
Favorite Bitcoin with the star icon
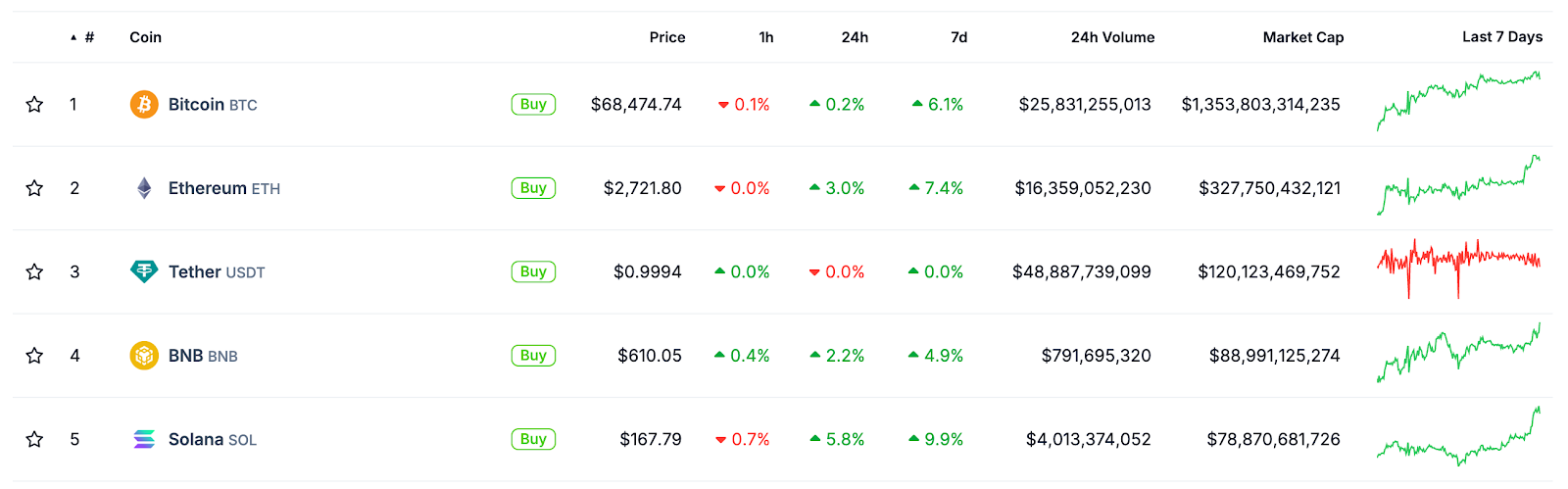(x=34, y=104)
